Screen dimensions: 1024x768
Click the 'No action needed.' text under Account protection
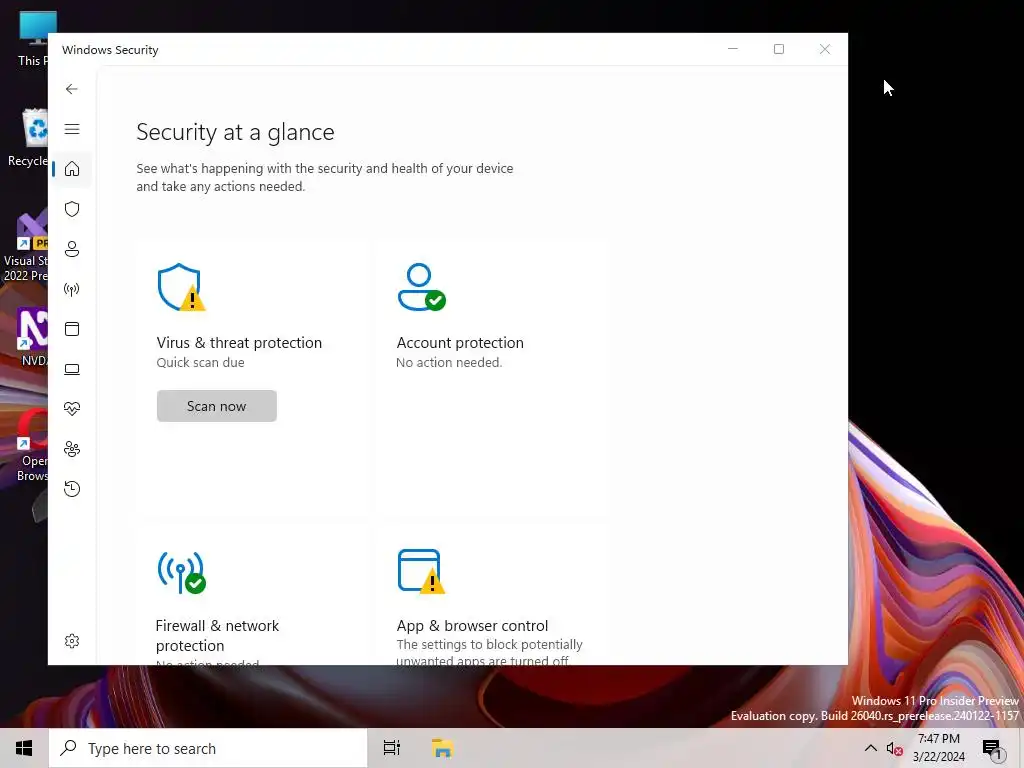(449, 362)
